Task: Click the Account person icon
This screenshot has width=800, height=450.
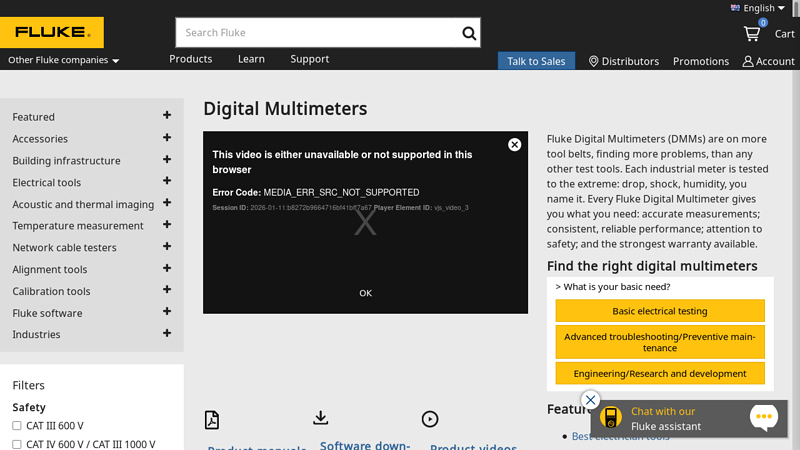Action: pos(747,61)
